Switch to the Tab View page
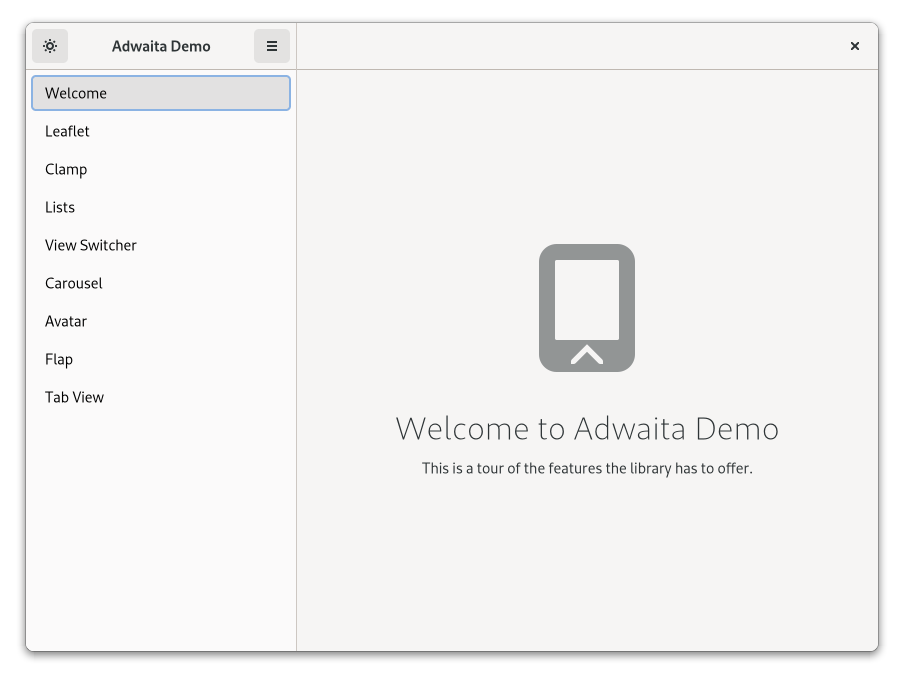 161,397
